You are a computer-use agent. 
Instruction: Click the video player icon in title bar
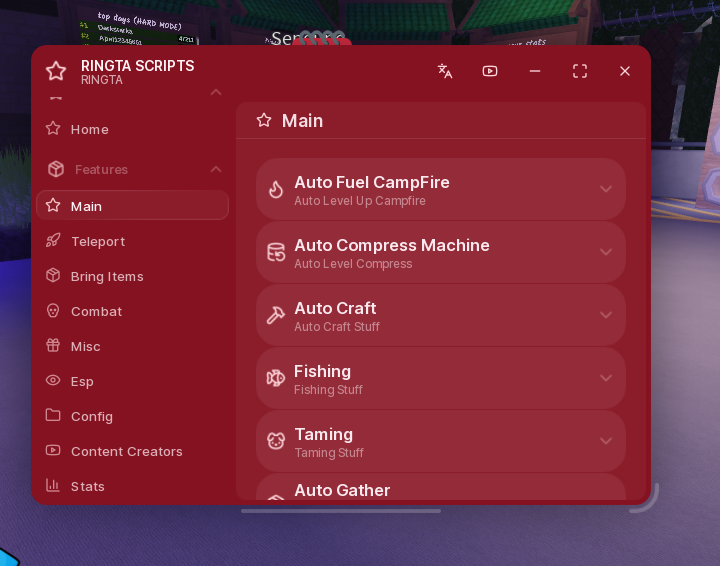click(x=490, y=71)
